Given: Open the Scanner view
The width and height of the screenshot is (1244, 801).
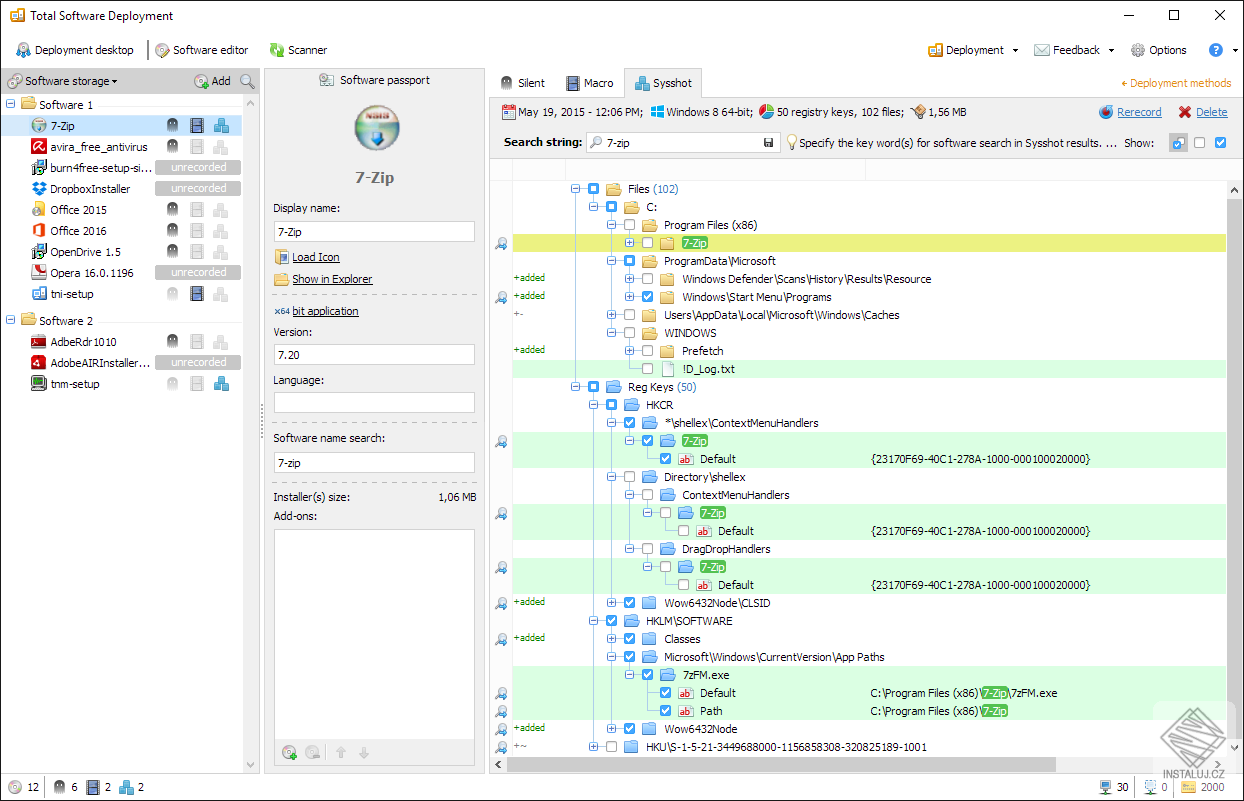Looking at the screenshot, I should pyautogui.click(x=298, y=50).
